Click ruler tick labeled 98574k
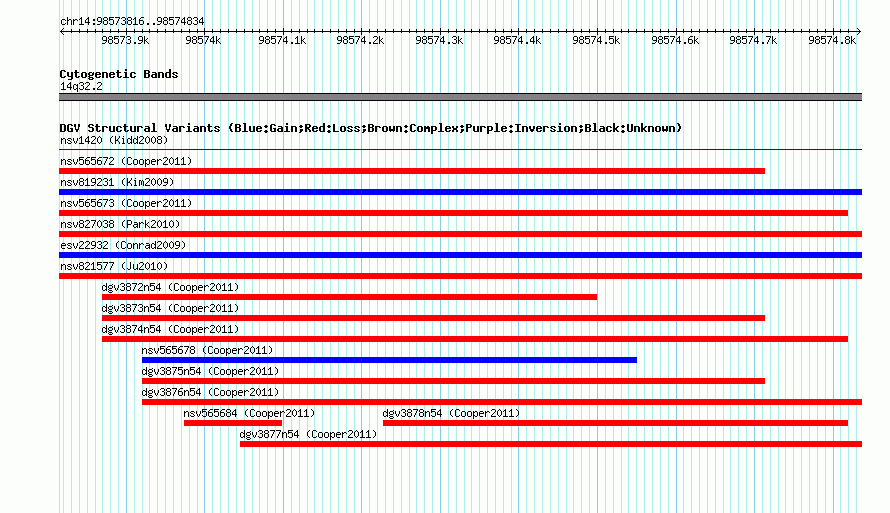Screen dimensions: 890x513 click(203, 40)
